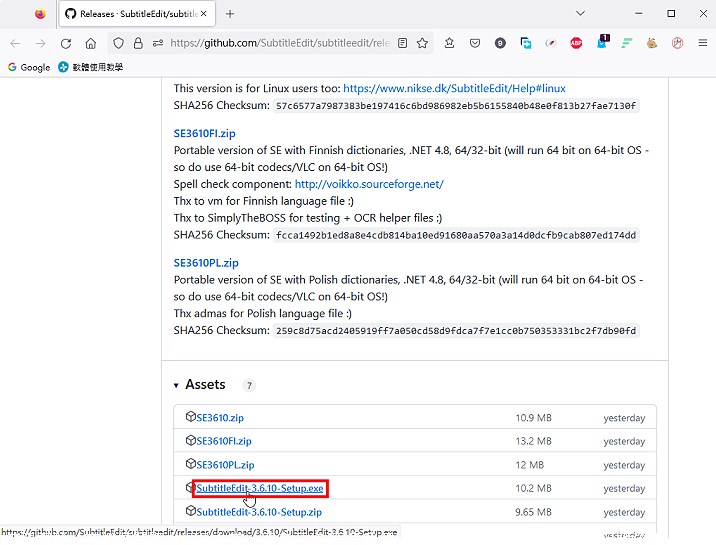Download SubtitleEdit-3.6.10-Setup.exe
The height and width of the screenshot is (545, 716).
pos(260,488)
